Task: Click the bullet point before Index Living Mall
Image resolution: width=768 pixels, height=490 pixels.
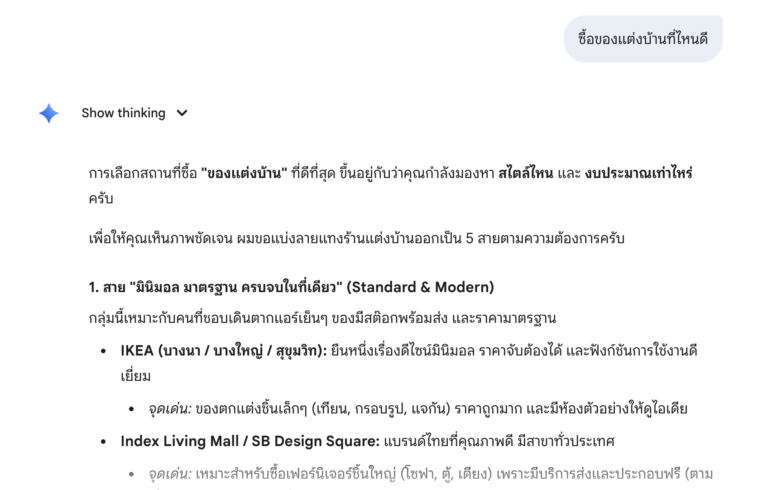Action: pyautogui.click(x=106, y=440)
